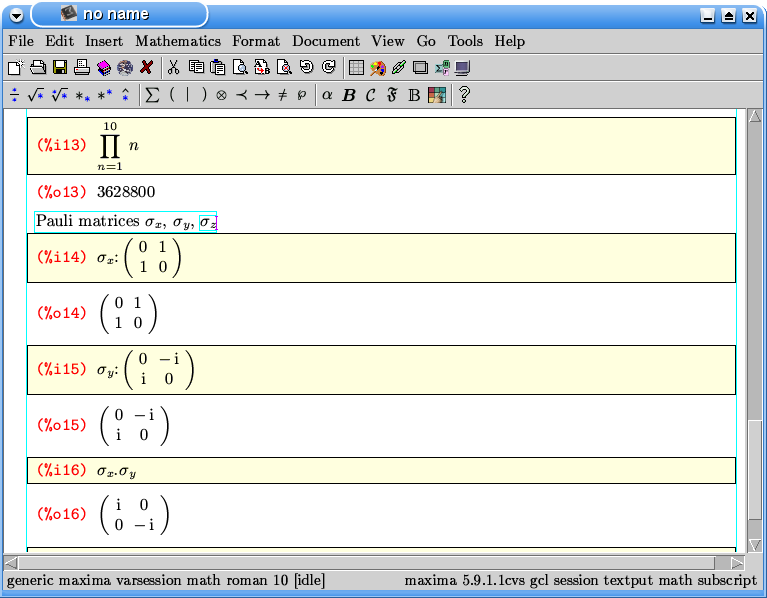
Task: Open the painter palette icon
Action: pos(378,67)
